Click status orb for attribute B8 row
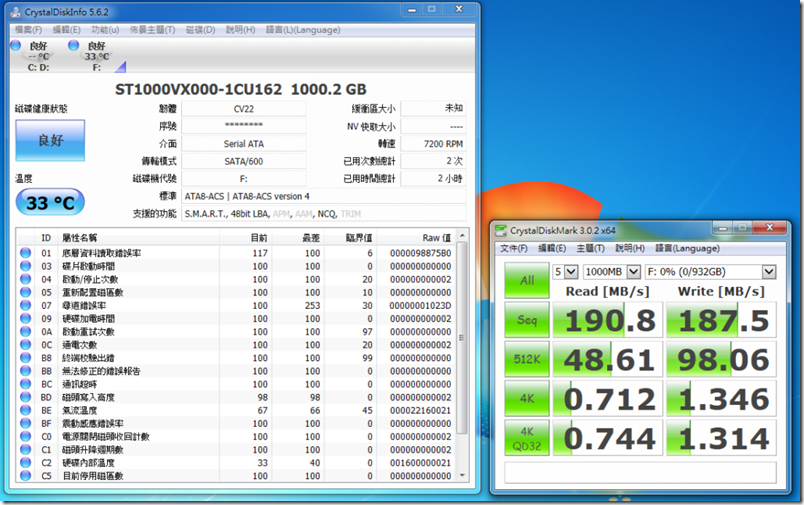Screen dimensions: 804x505 (x=26, y=358)
